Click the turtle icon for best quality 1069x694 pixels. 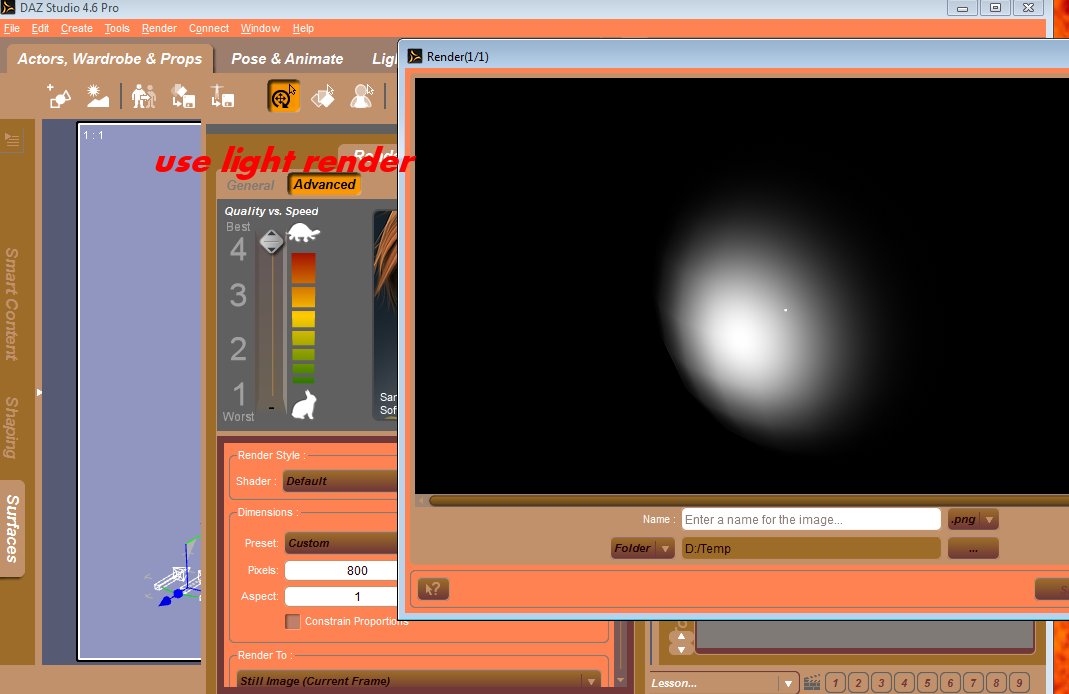click(x=303, y=232)
